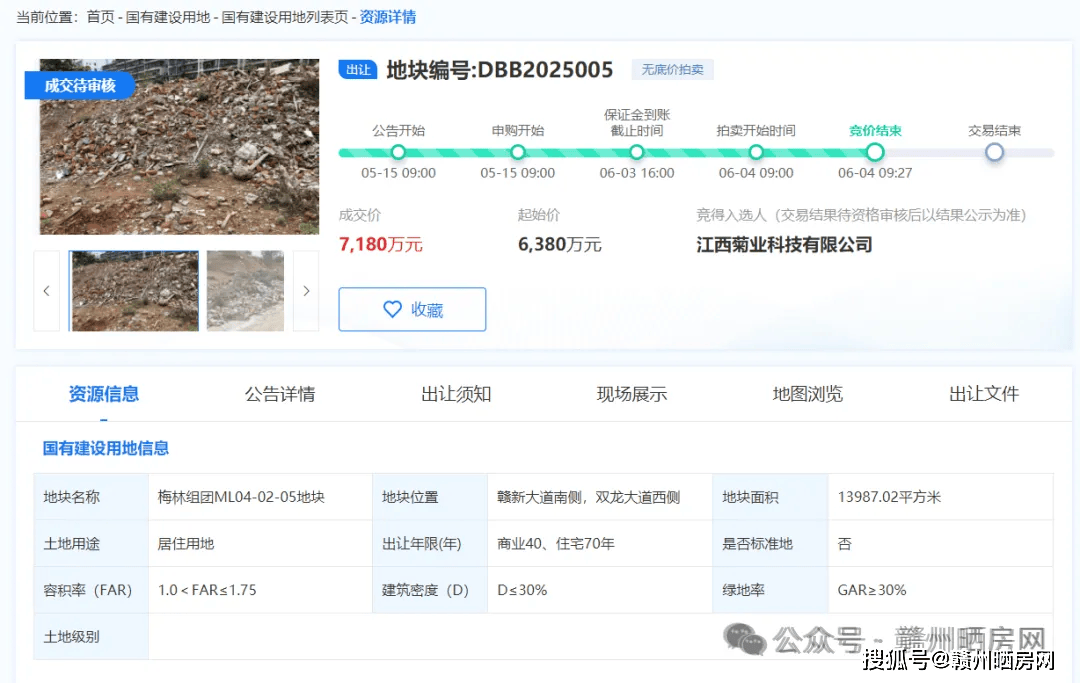Click the 交易结束 timeline node
1080x683 pixels.
(x=994, y=152)
